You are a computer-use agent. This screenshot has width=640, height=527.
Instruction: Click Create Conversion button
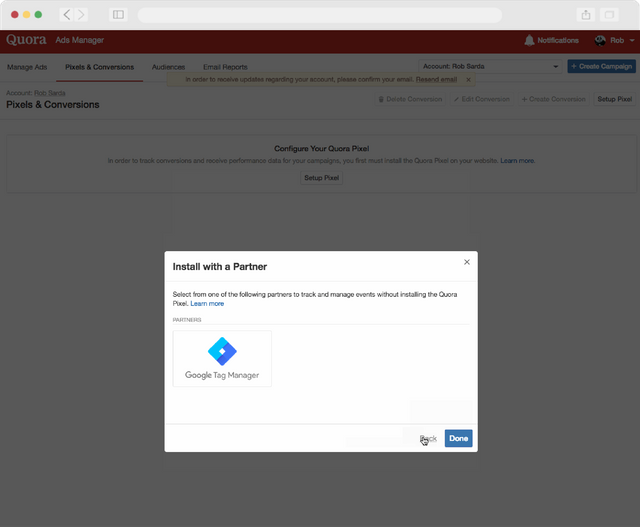553,99
